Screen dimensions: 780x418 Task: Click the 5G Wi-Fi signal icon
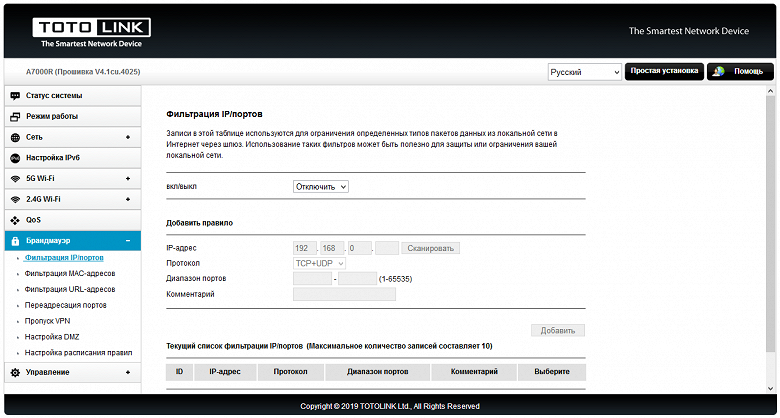tap(15, 179)
